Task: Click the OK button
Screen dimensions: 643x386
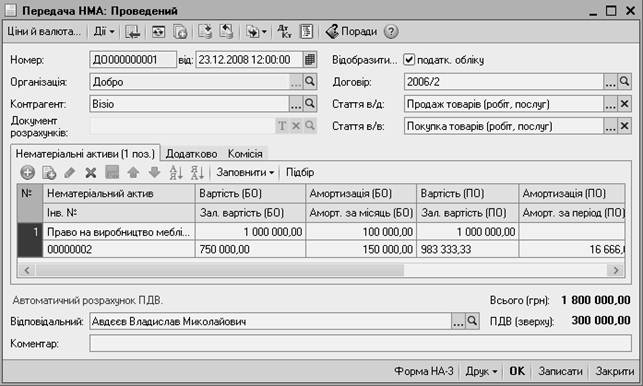Action: tap(517, 371)
